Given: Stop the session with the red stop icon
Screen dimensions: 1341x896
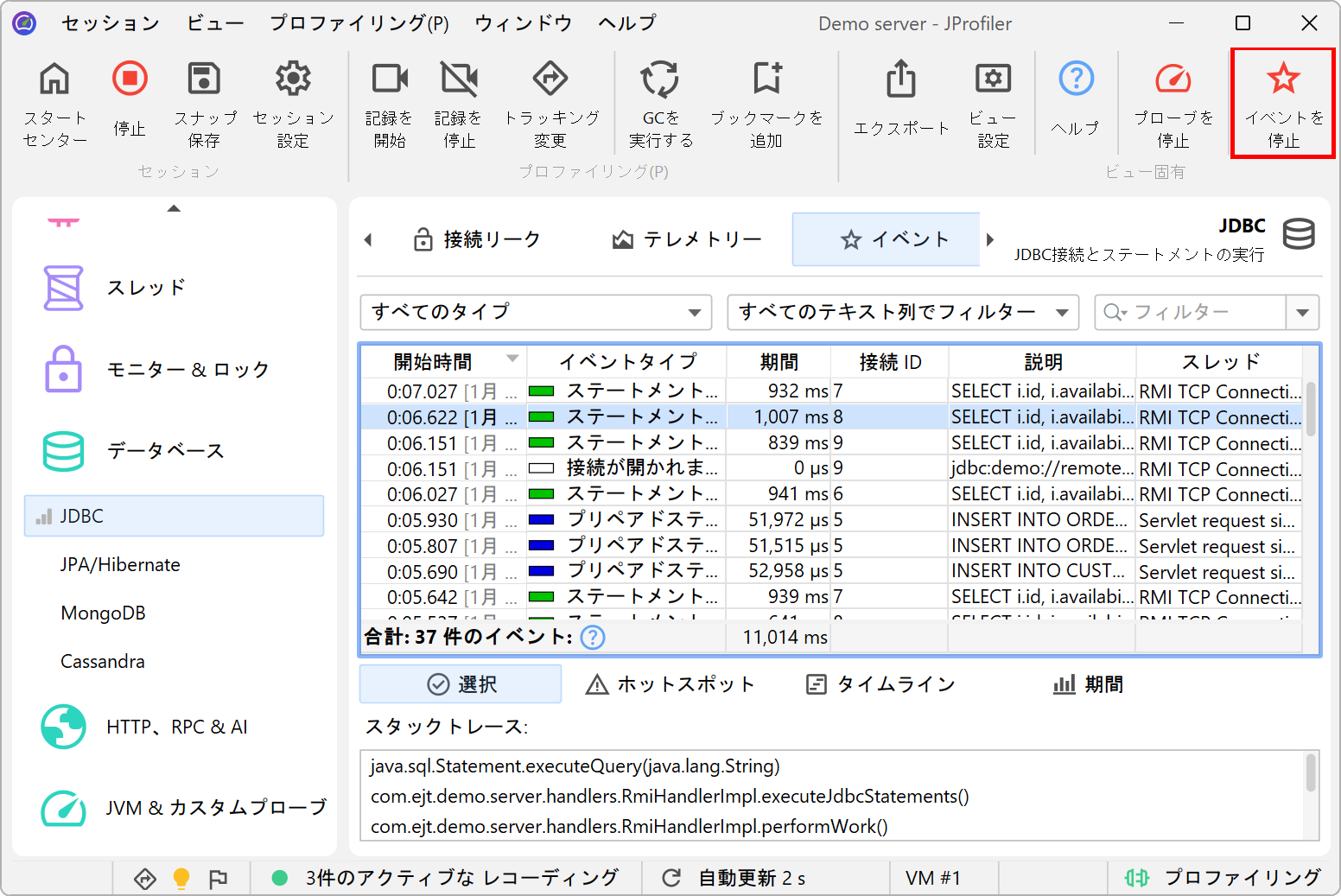Looking at the screenshot, I should 130,79.
